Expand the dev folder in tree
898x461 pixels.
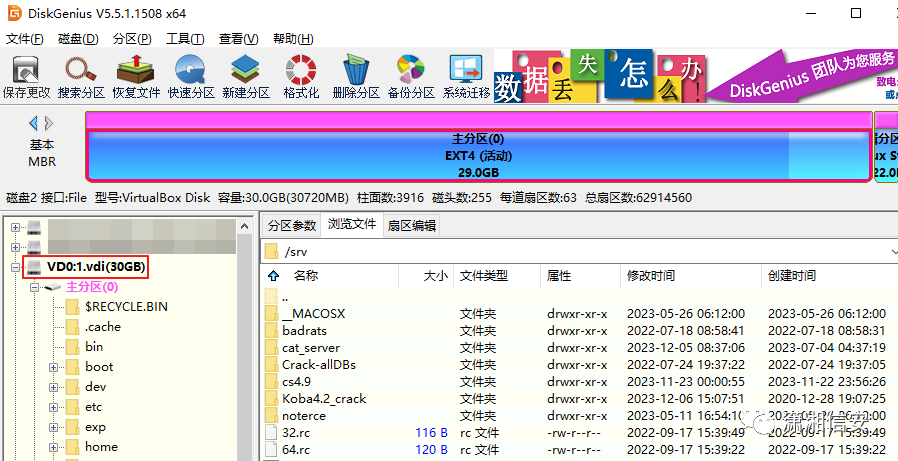pos(53,388)
